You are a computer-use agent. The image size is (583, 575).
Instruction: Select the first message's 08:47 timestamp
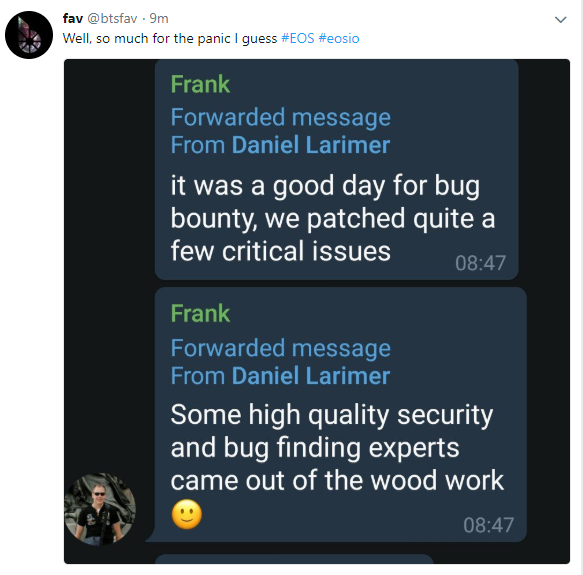[480, 263]
